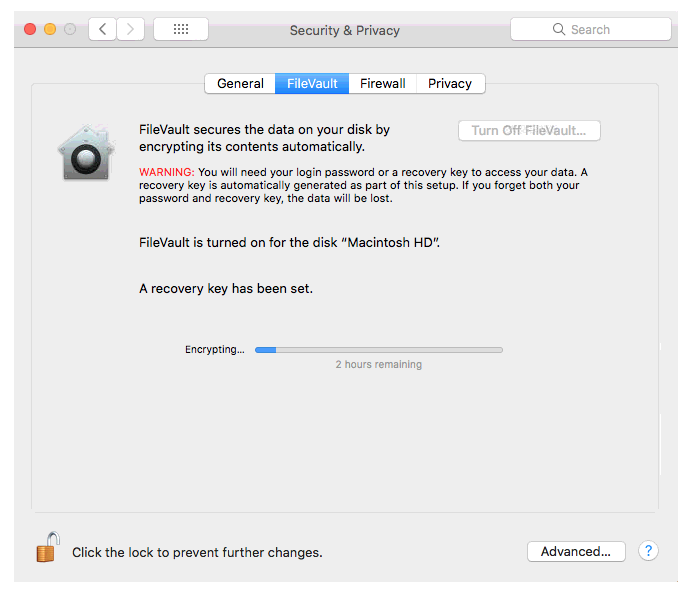Select the FileVault tab
Screen dimensions: 686x590
[x=312, y=84]
